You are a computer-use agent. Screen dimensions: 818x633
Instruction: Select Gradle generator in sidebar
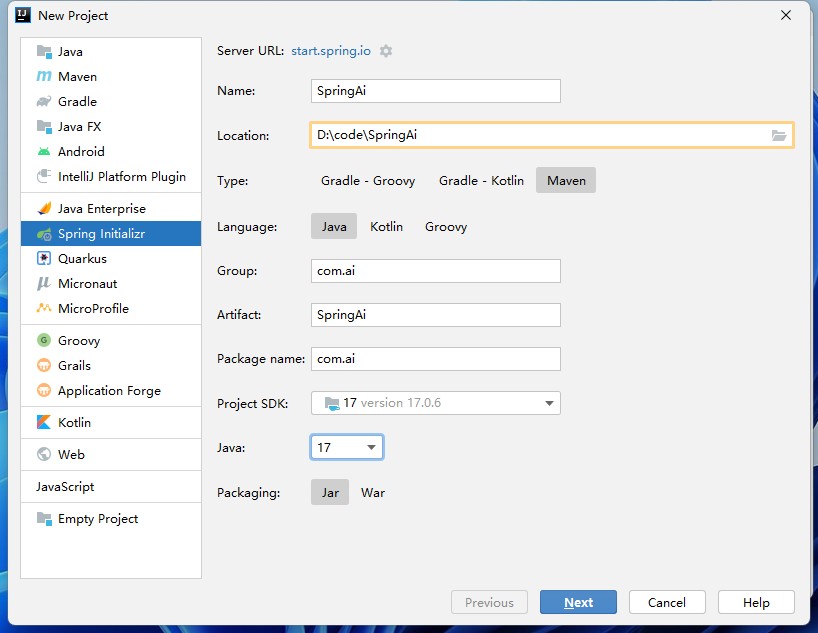111,101
